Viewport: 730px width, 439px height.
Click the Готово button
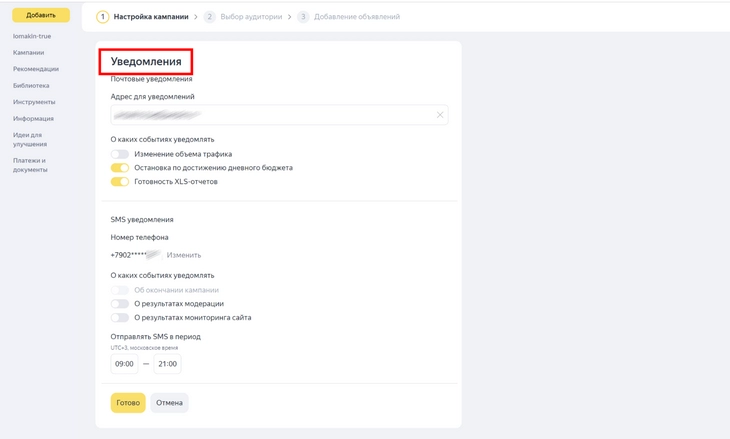(128, 403)
